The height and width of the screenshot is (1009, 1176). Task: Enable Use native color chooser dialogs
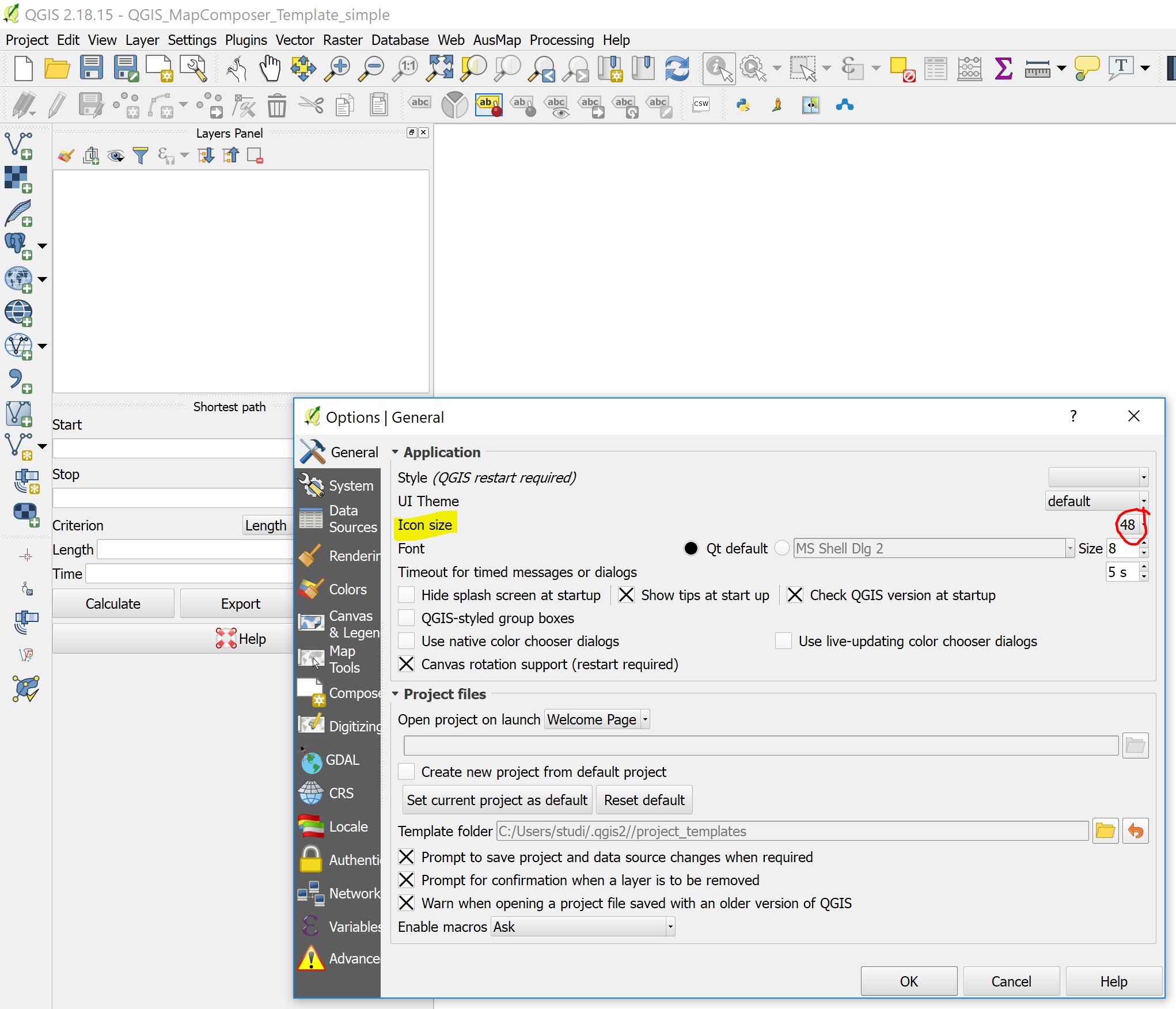coord(407,641)
